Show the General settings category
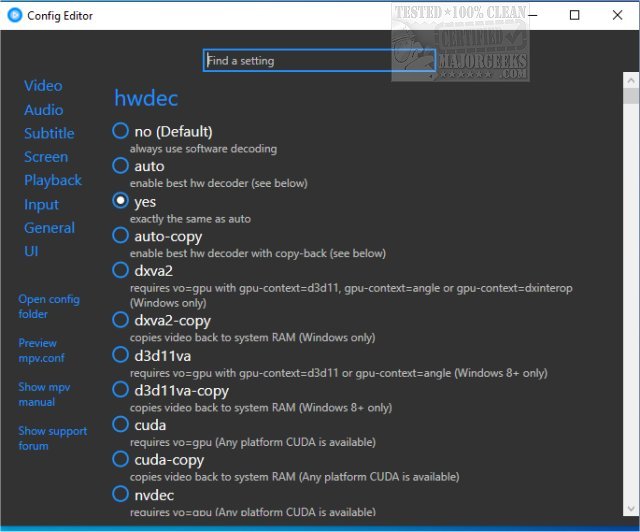The height and width of the screenshot is (532, 640). [49, 227]
